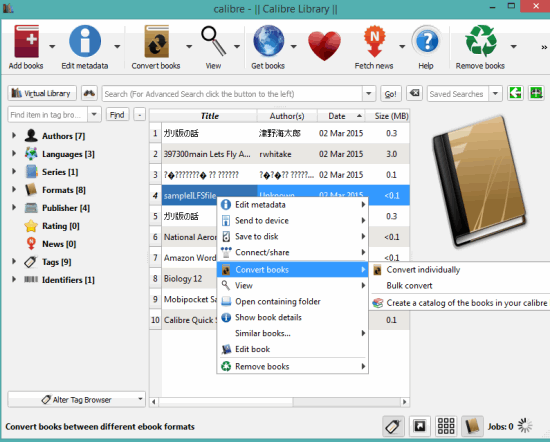Click the Fetch news icon
Viewport: 550px width, 442px height.
[x=374, y=41]
